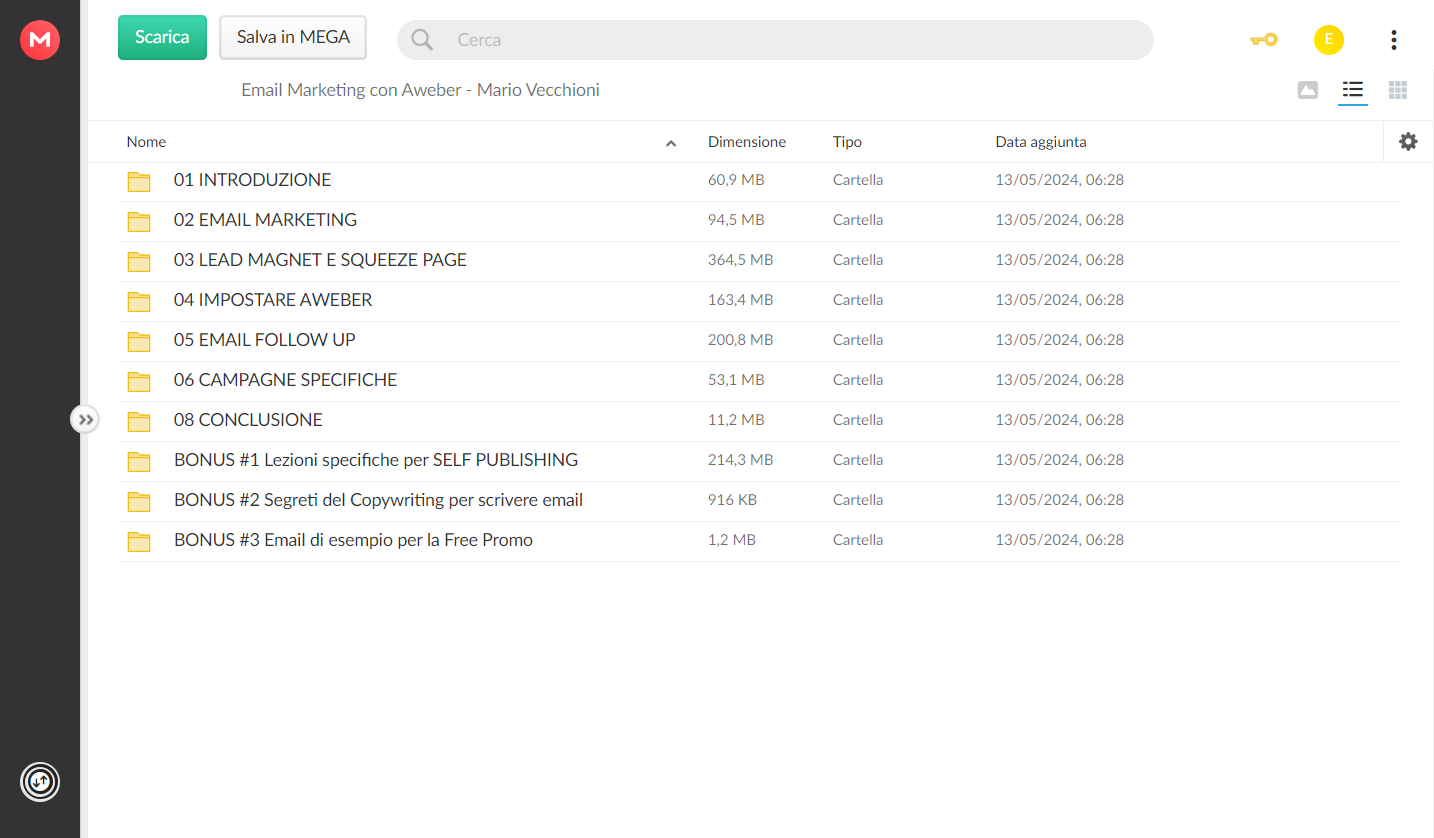
Task: Click the 53,1 MB size value
Action: (736, 380)
